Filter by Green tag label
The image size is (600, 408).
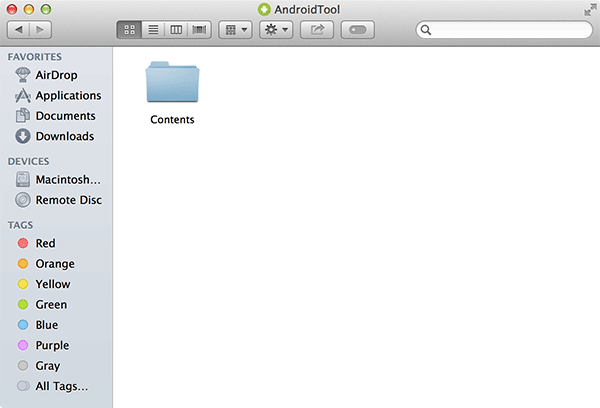pos(51,305)
